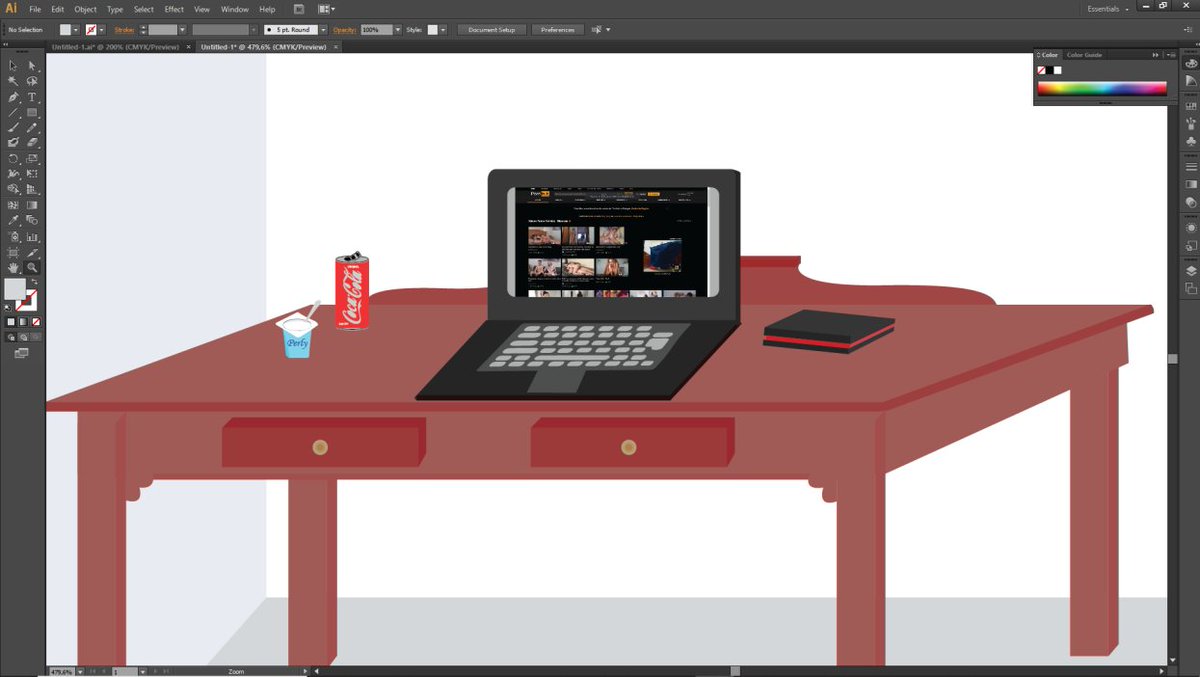Select the Magic Wand tool
This screenshot has height=677, width=1200.
click(x=13, y=80)
